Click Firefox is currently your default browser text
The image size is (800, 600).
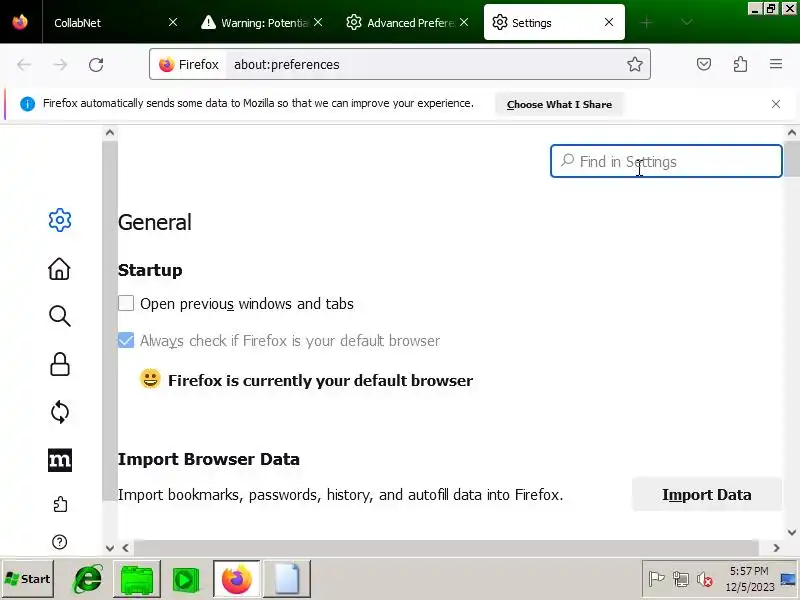[320, 380]
